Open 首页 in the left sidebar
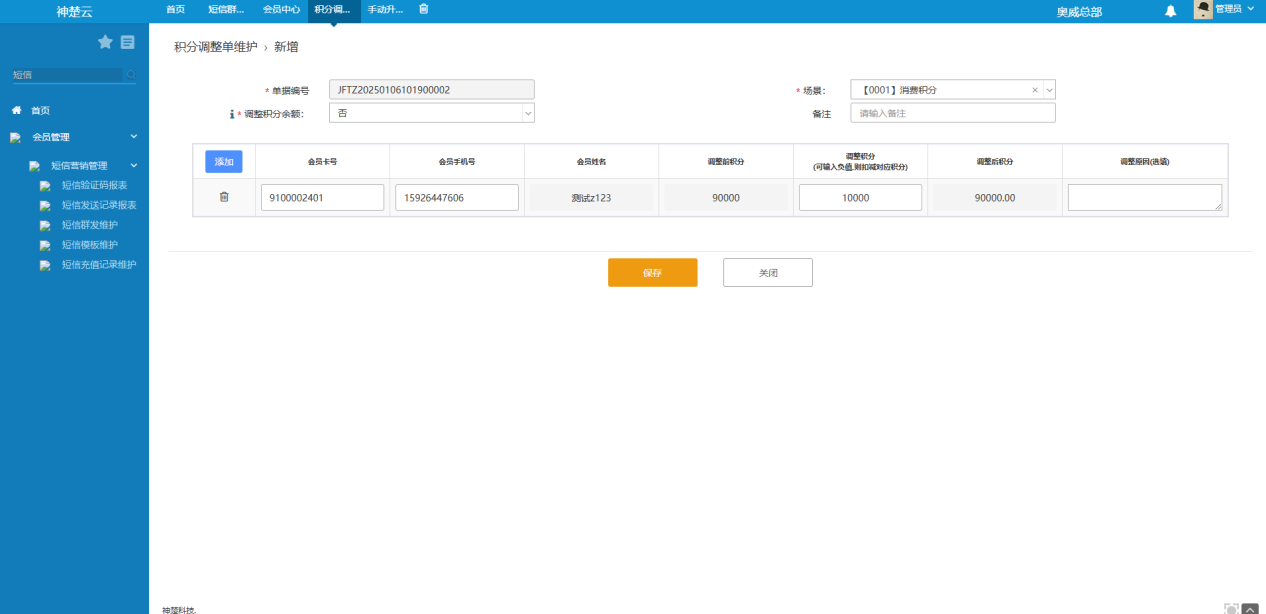Screen dimensions: 1266x614 point(40,110)
